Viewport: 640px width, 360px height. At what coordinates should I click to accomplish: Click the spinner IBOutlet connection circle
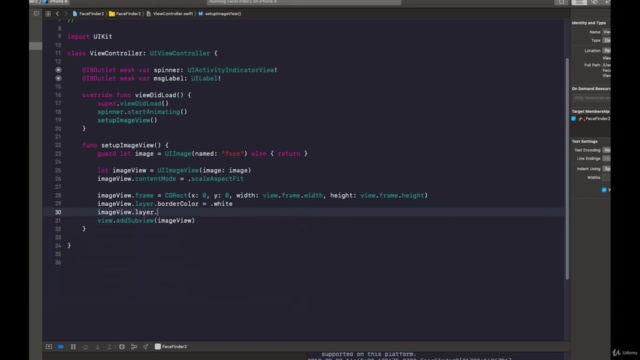pyautogui.click(x=58, y=70)
